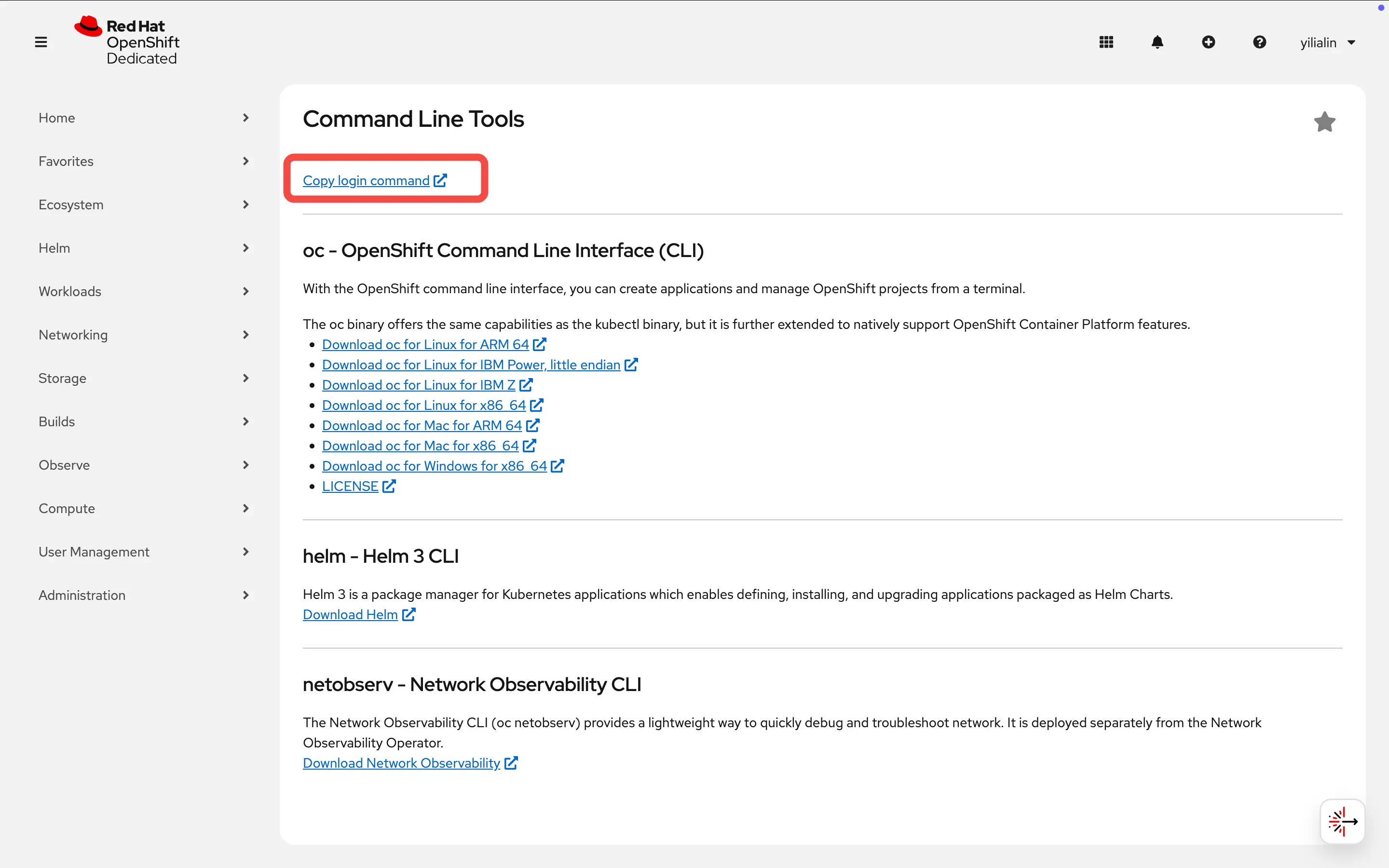Expand the Builds sidebar section

tap(57, 421)
